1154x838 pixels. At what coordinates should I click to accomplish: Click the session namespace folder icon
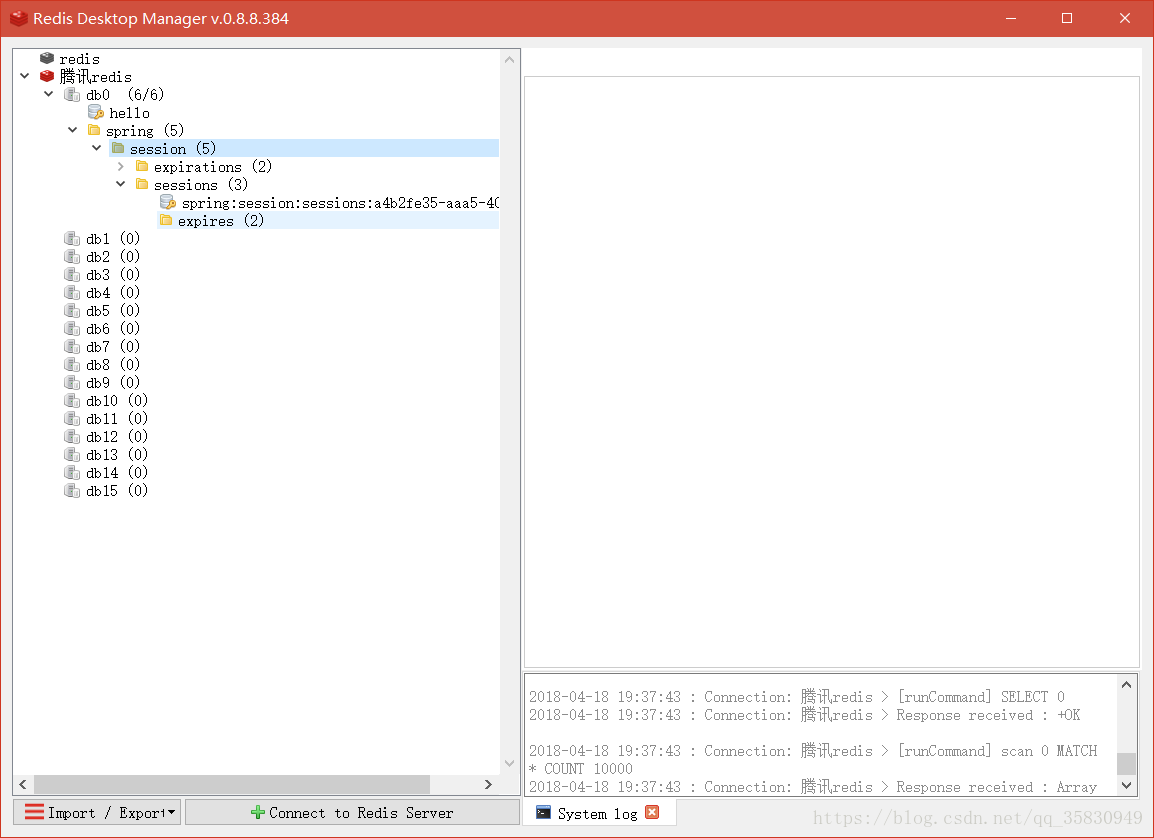coord(118,149)
